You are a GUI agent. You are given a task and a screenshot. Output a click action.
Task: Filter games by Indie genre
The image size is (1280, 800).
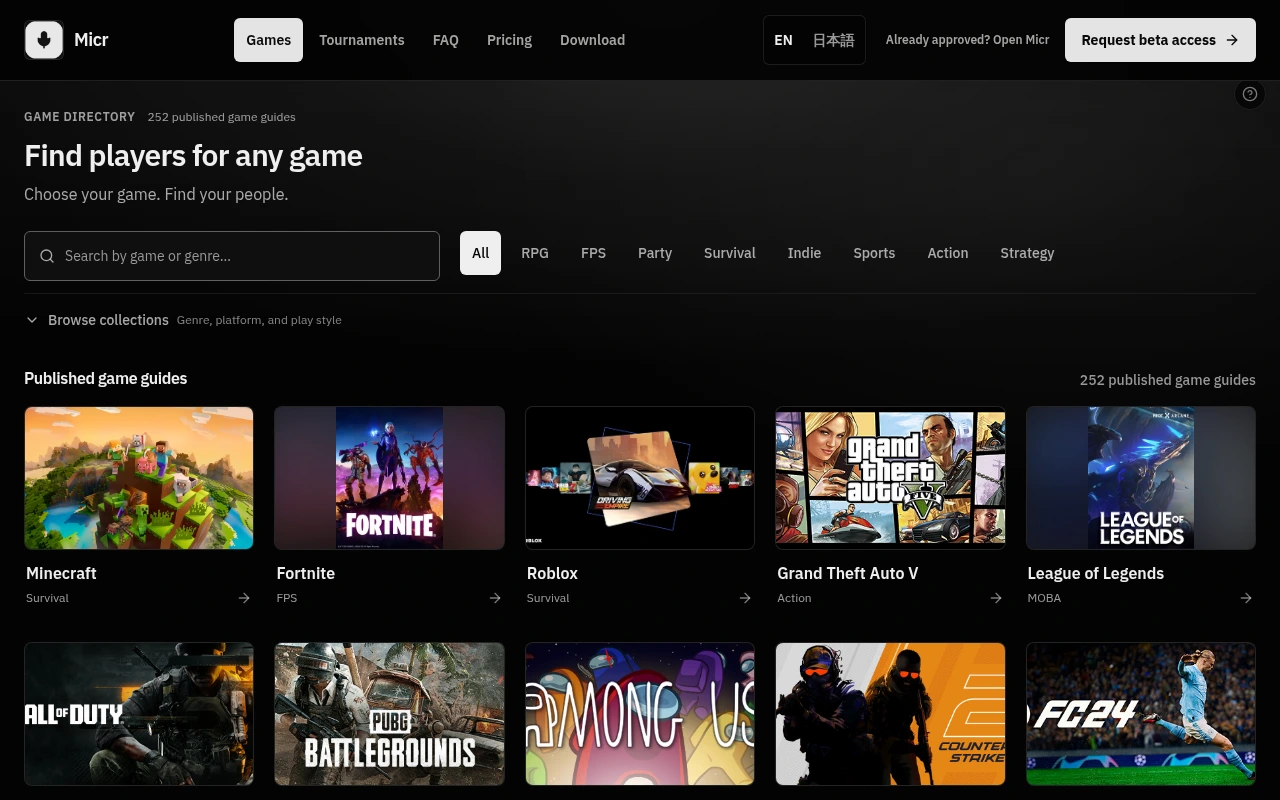[804, 253]
